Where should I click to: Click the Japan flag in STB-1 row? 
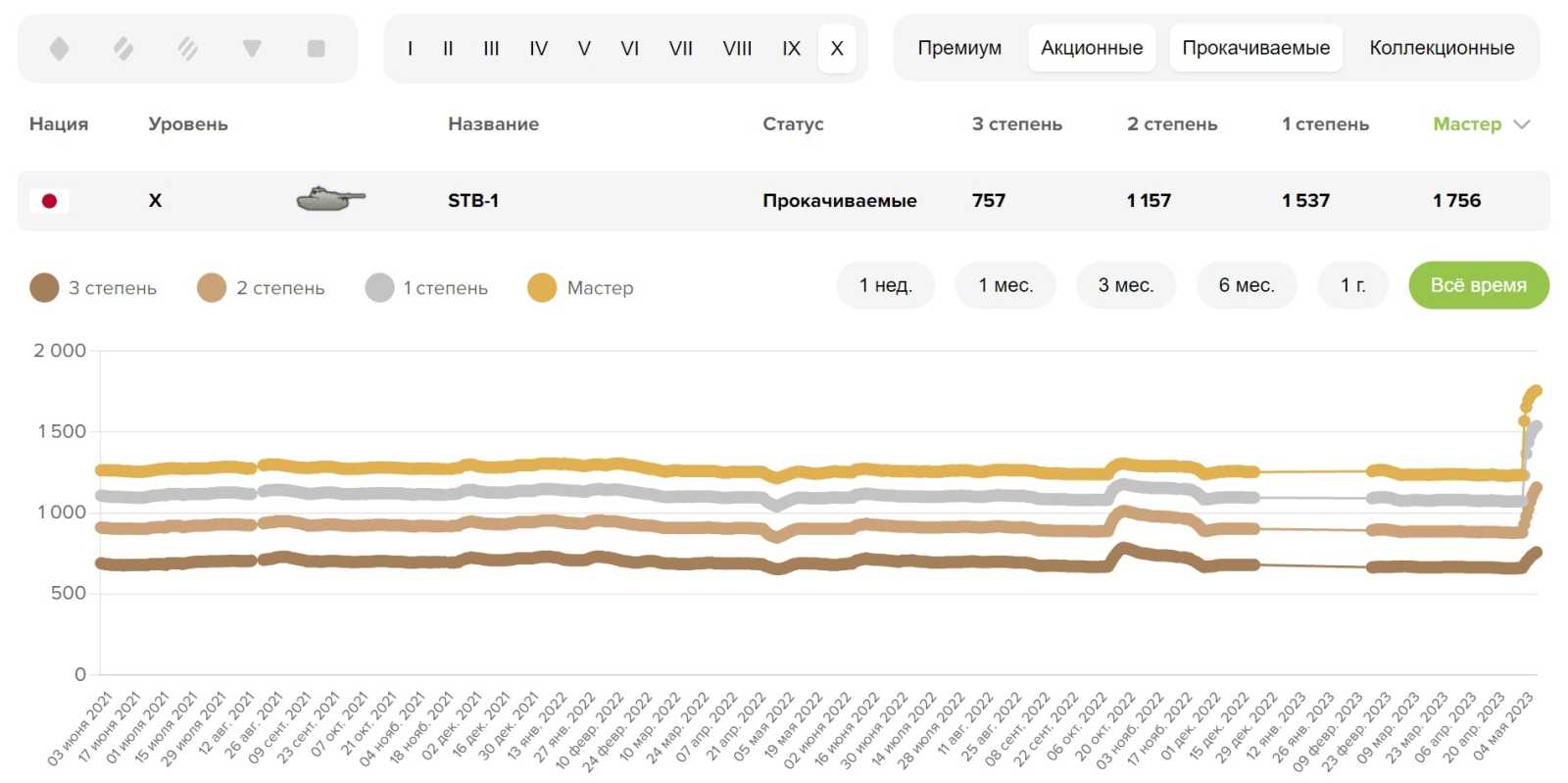(x=49, y=201)
